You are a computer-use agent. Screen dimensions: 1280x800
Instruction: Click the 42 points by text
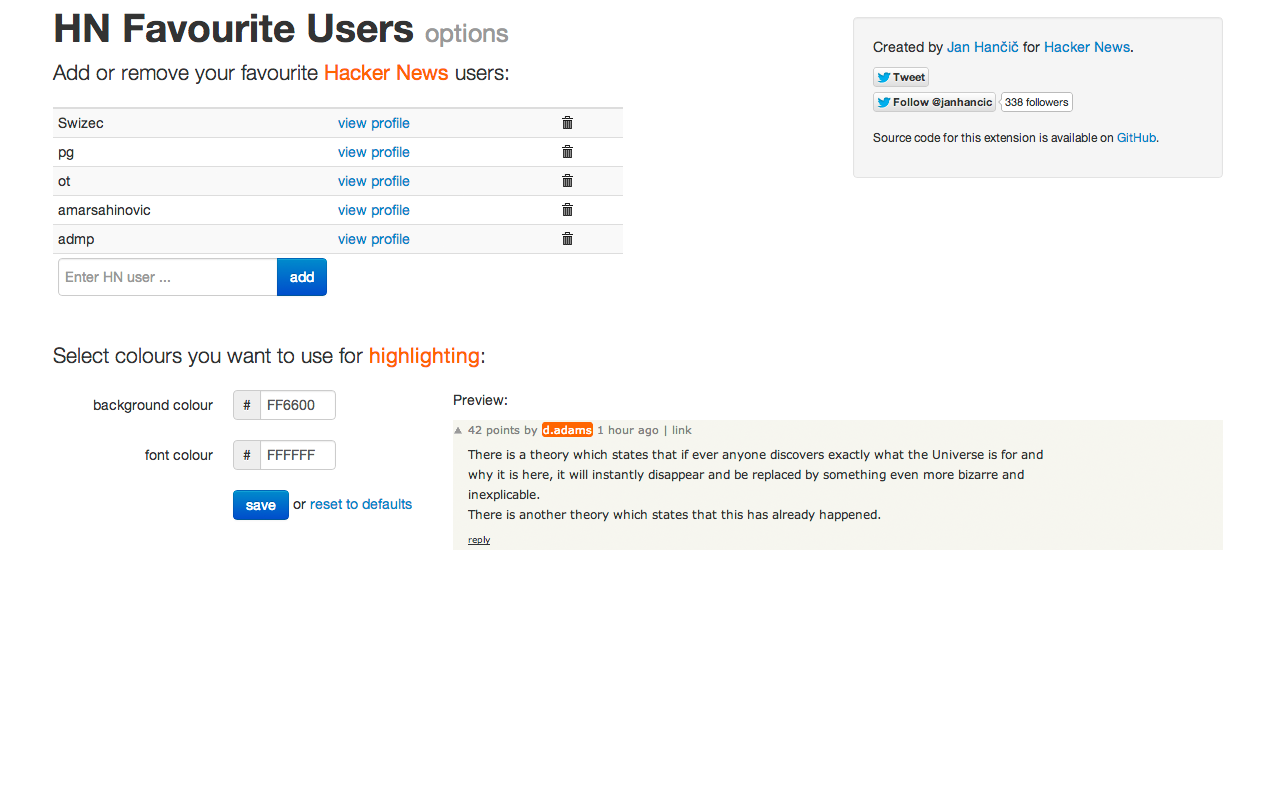point(503,430)
